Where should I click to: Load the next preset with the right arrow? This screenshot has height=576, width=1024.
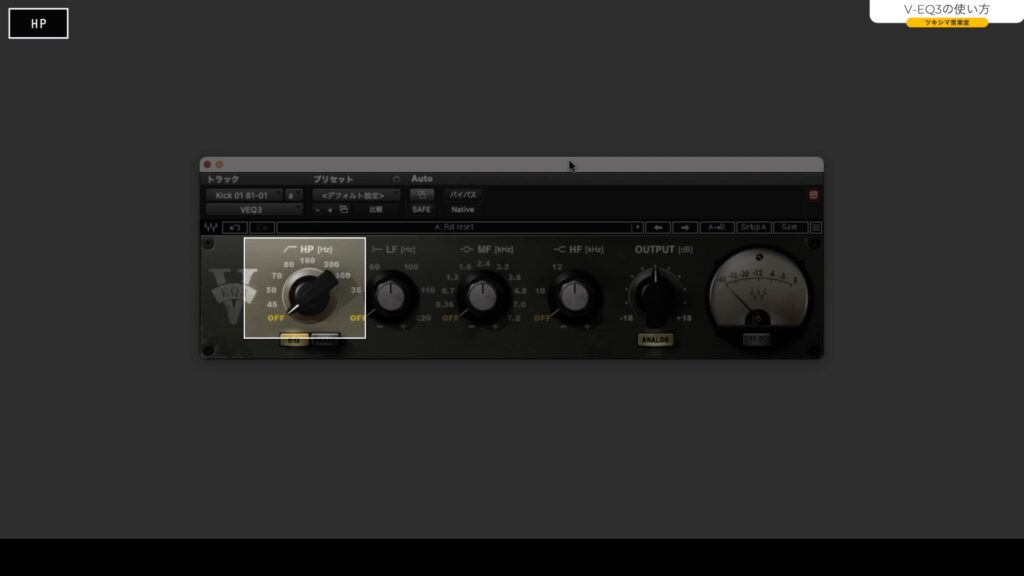coord(684,227)
